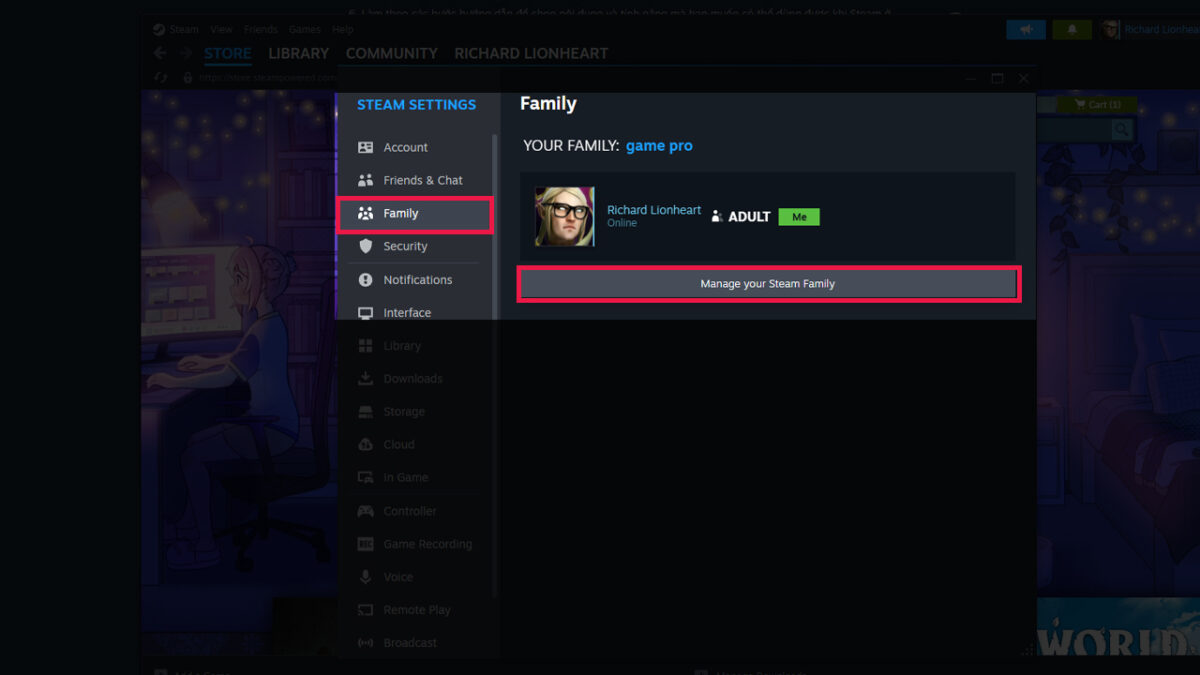Click the Library grid icon
This screenshot has height=675, width=1200.
click(x=365, y=346)
